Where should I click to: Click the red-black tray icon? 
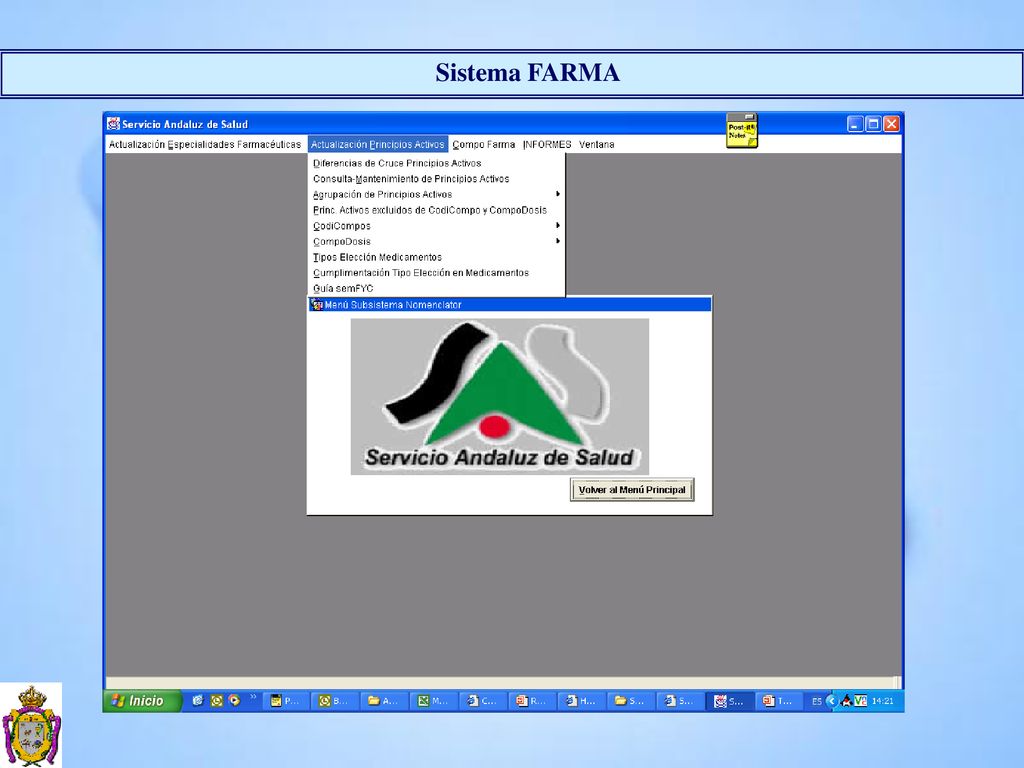(846, 701)
